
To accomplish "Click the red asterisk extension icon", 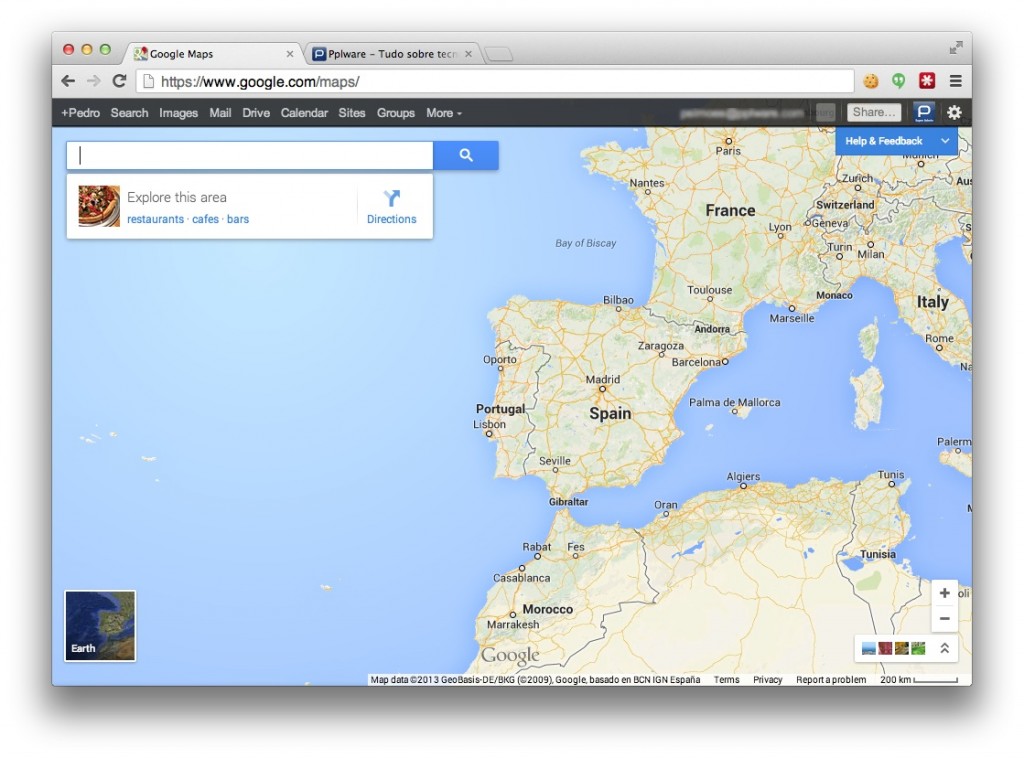I will (927, 80).
